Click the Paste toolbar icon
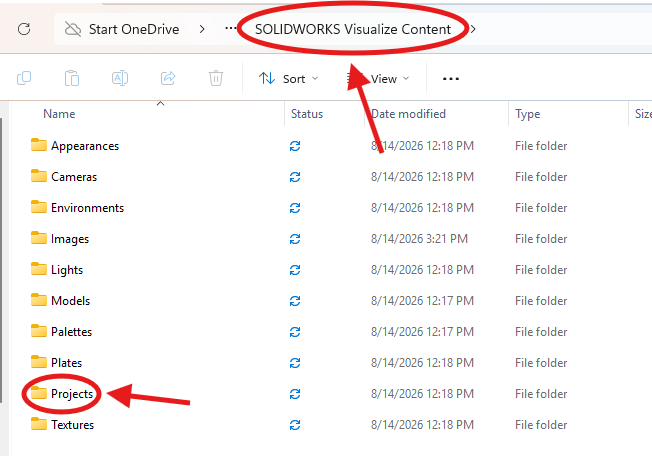 click(72, 78)
